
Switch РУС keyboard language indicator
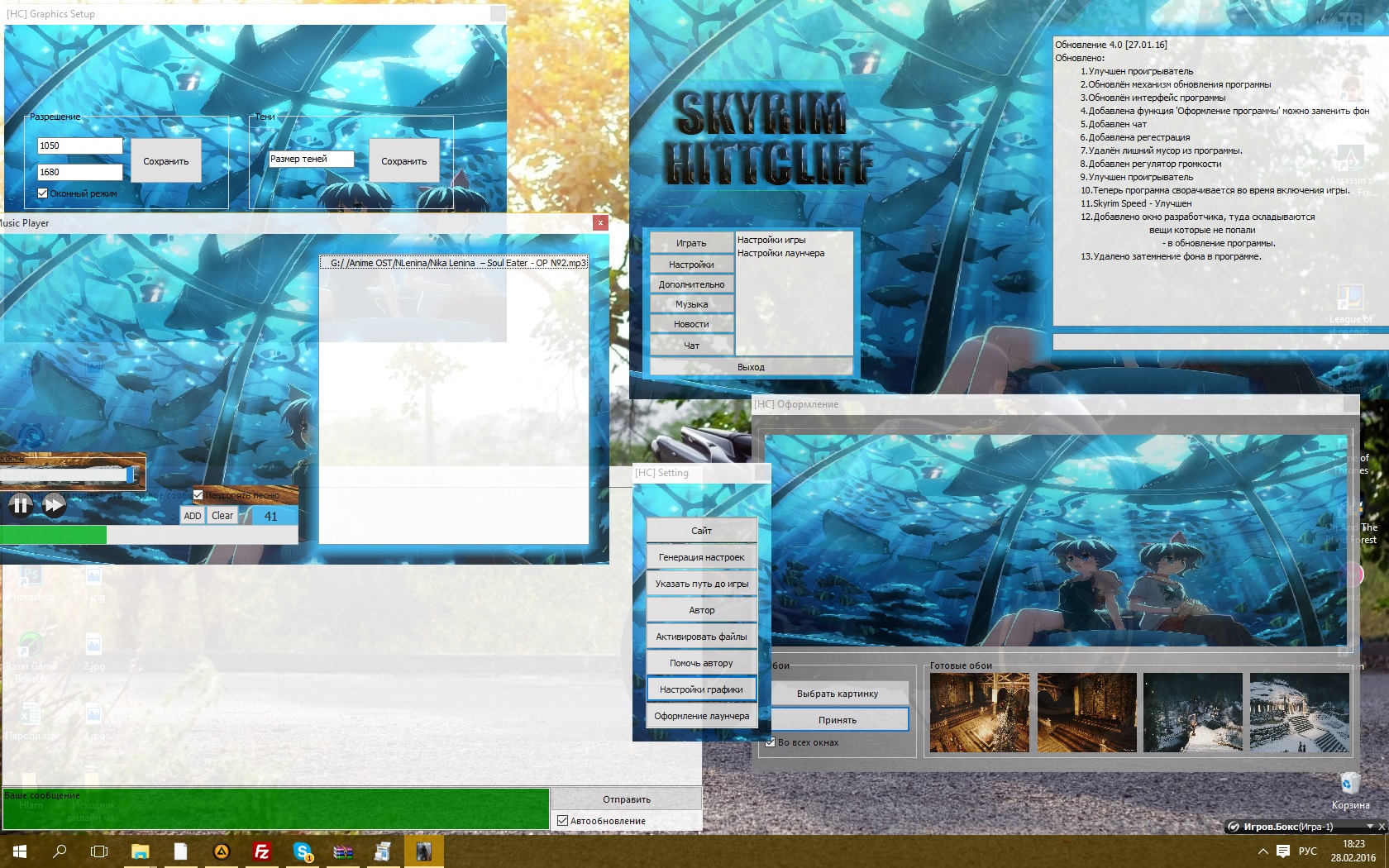tap(1307, 851)
